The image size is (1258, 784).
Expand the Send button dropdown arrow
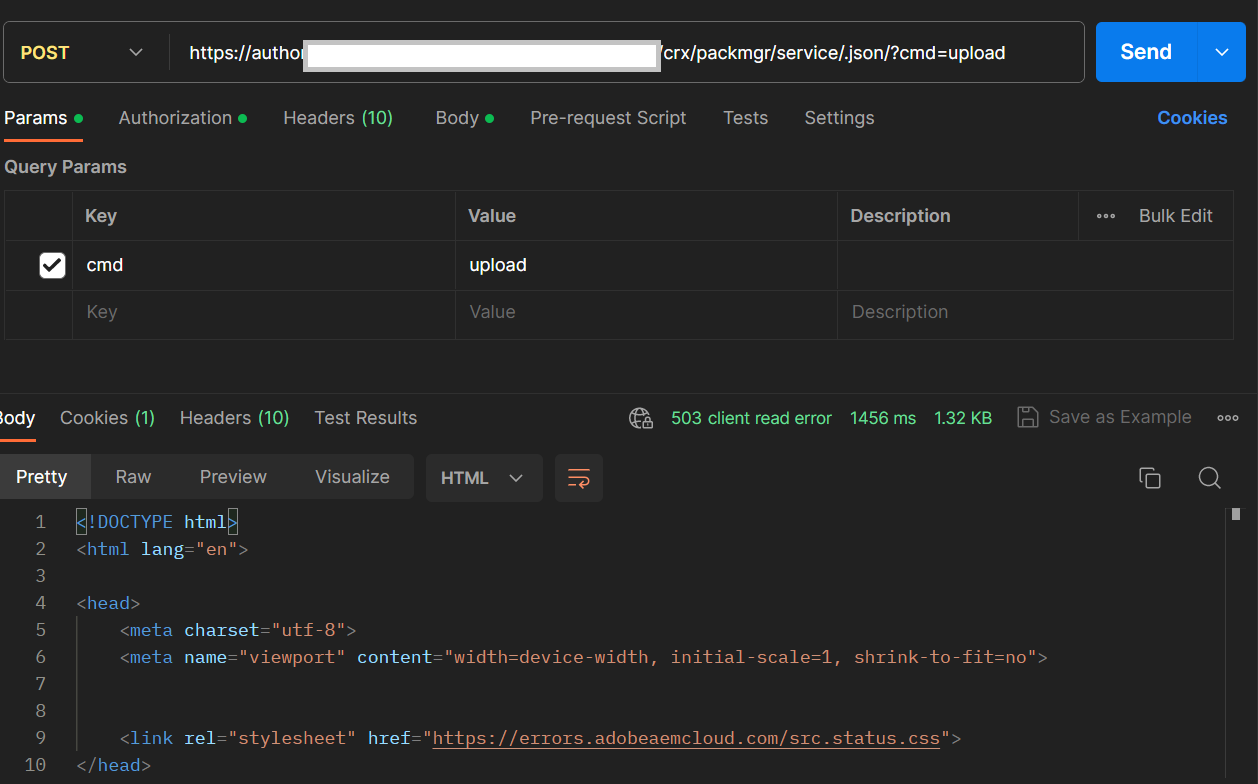coord(1222,51)
